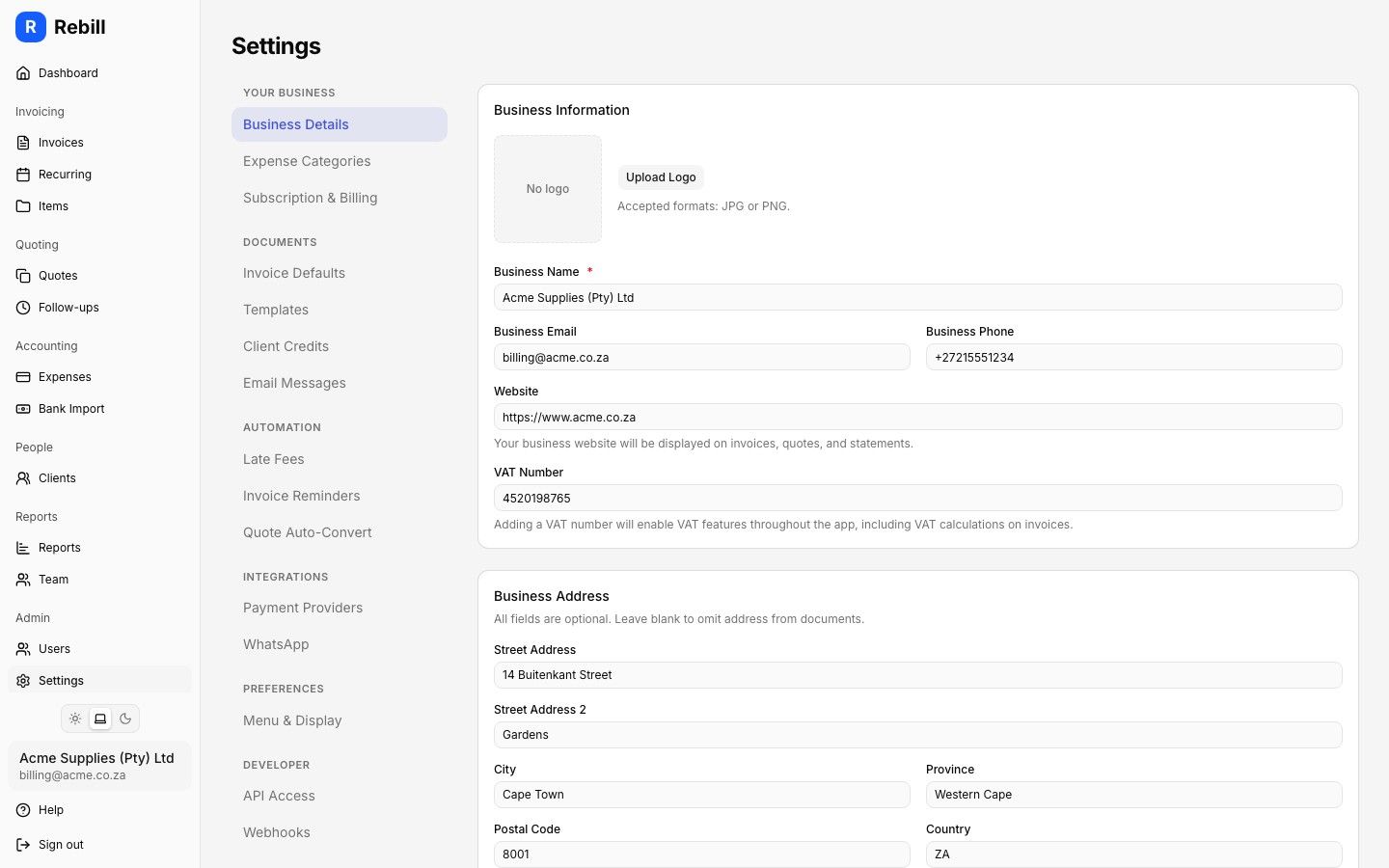Open Expense Categories settings

(340, 161)
